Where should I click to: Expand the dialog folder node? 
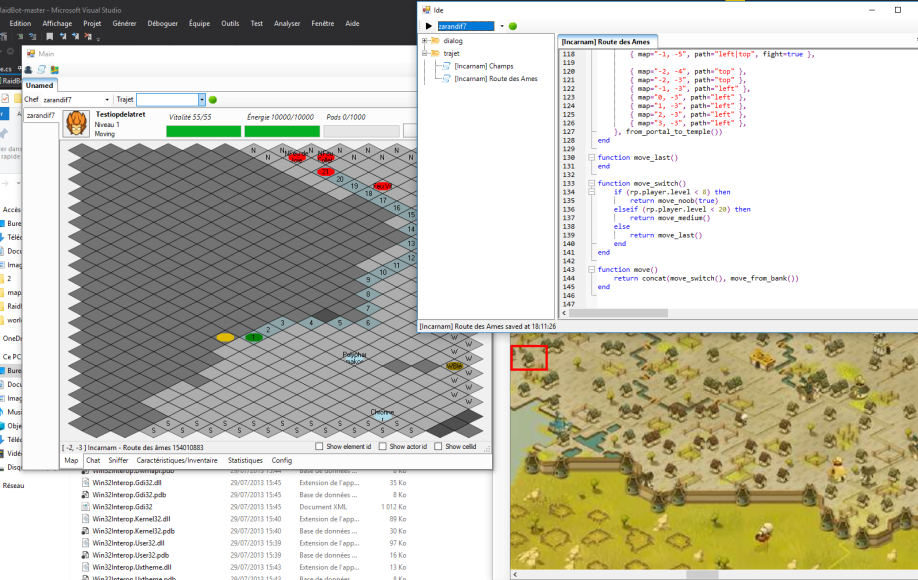point(424,40)
